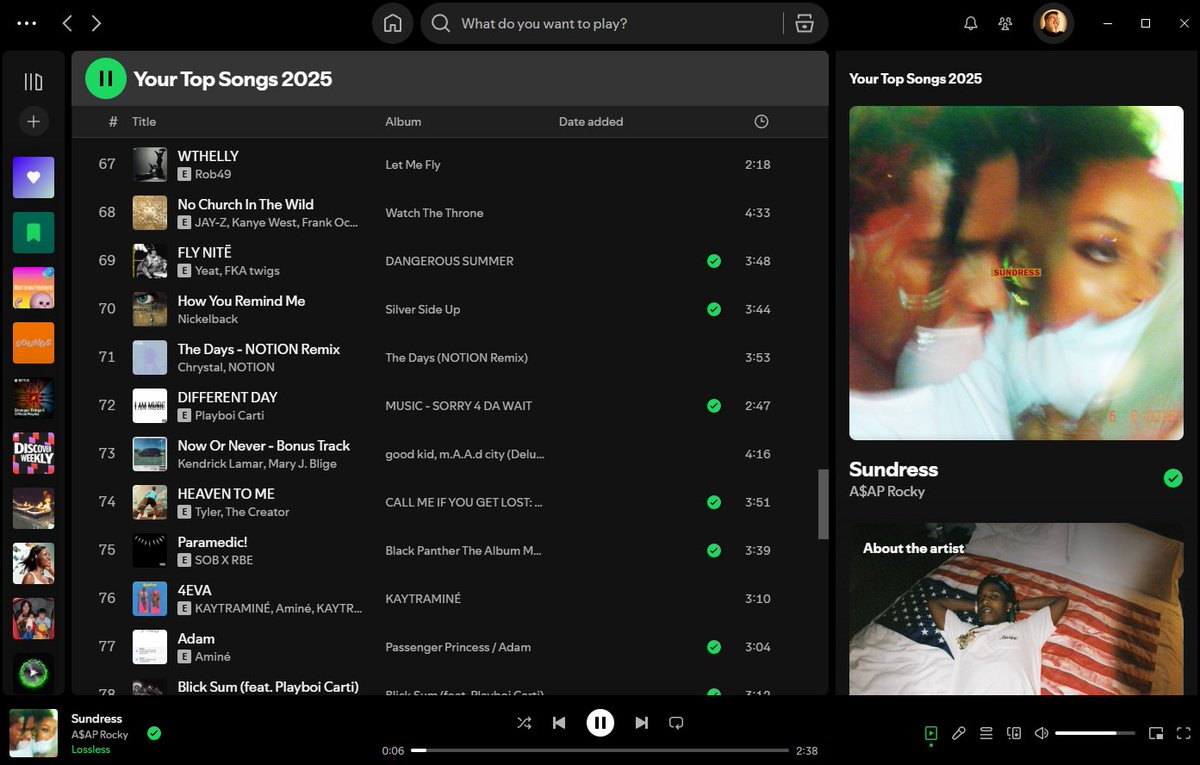Toggle saved checkmark beside Sundress in side panel

tap(1173, 479)
